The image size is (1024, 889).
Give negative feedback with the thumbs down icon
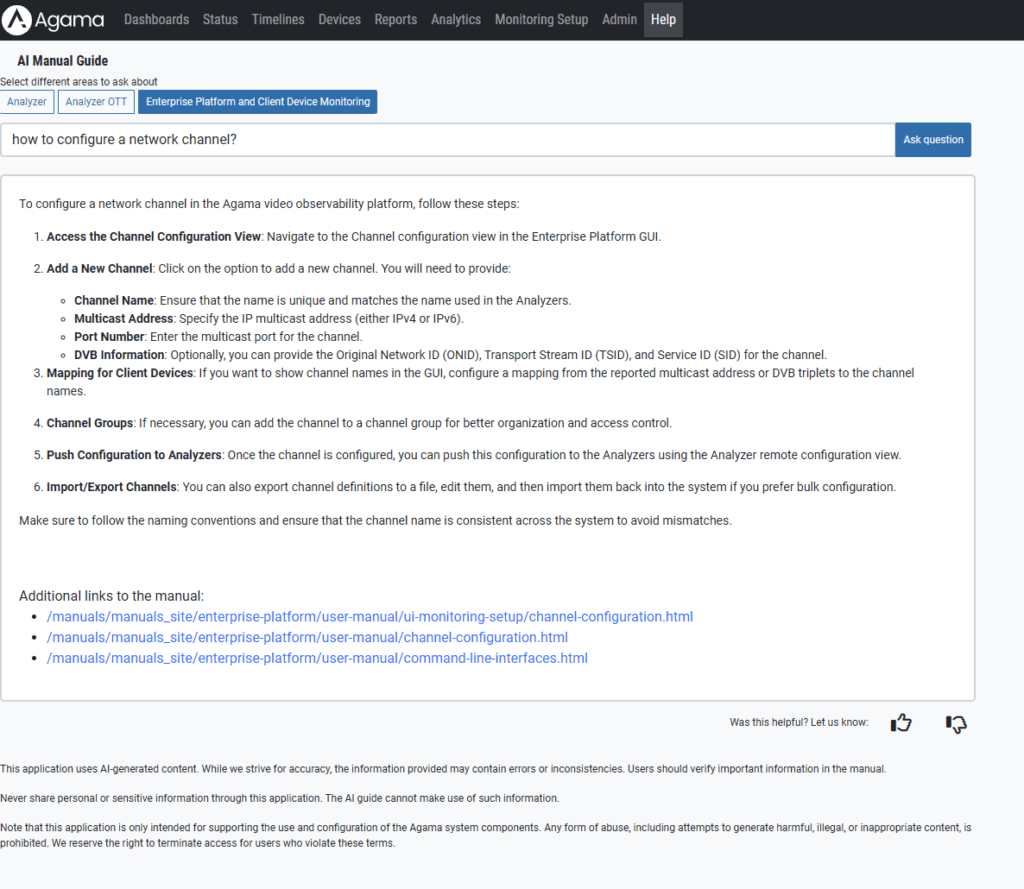955,722
